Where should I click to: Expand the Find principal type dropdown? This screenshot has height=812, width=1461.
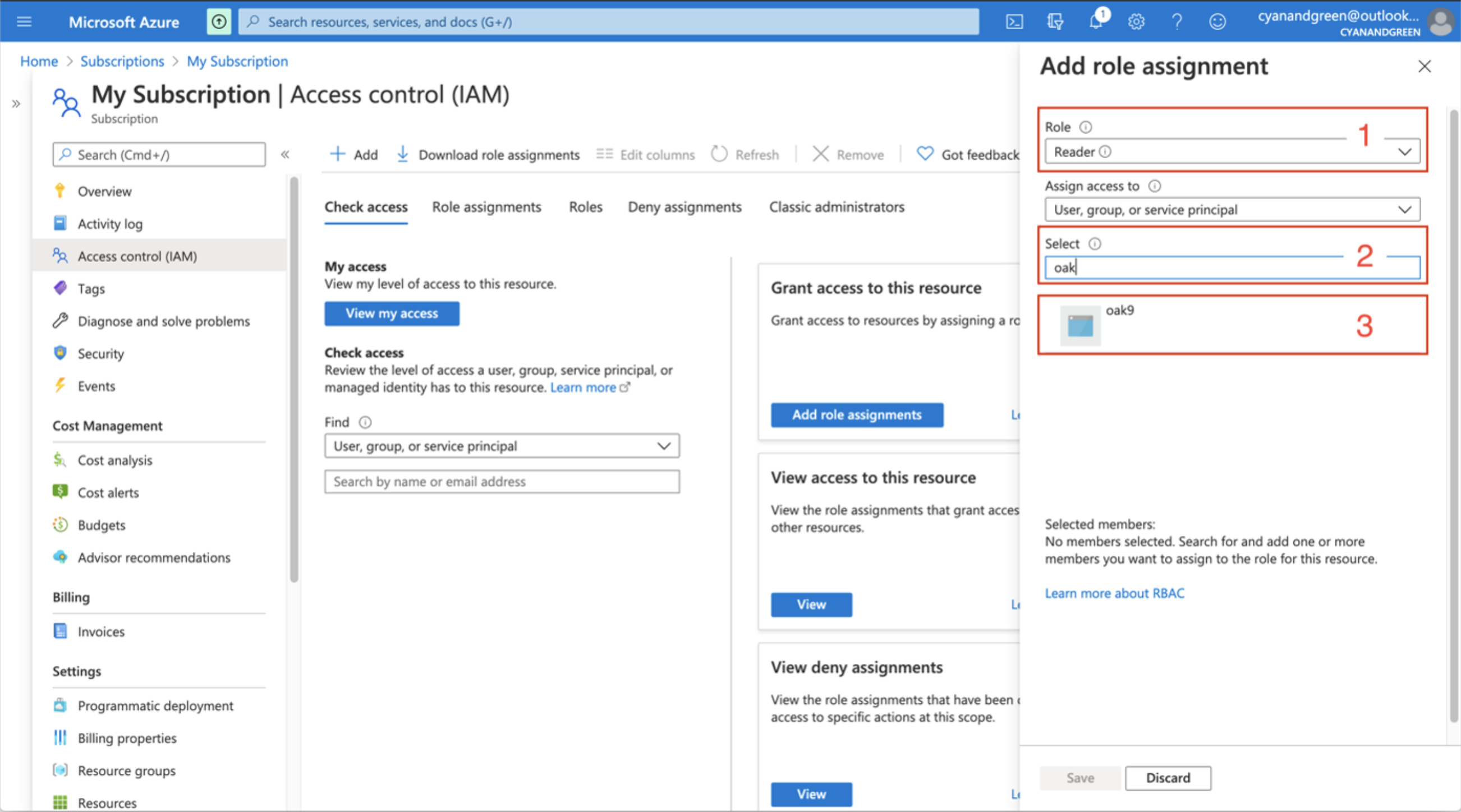click(x=502, y=446)
